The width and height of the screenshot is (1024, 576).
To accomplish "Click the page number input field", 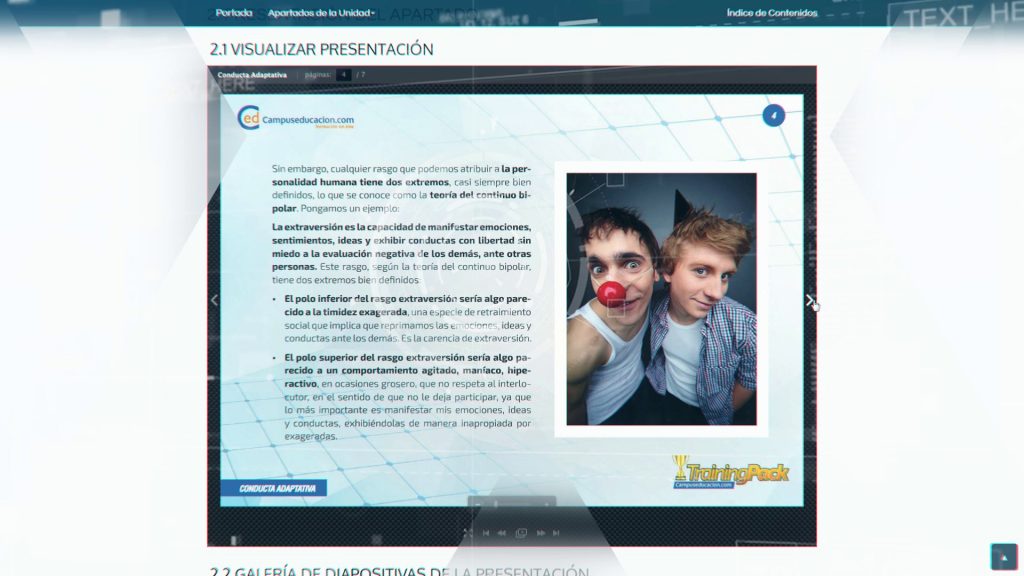I will pos(343,75).
